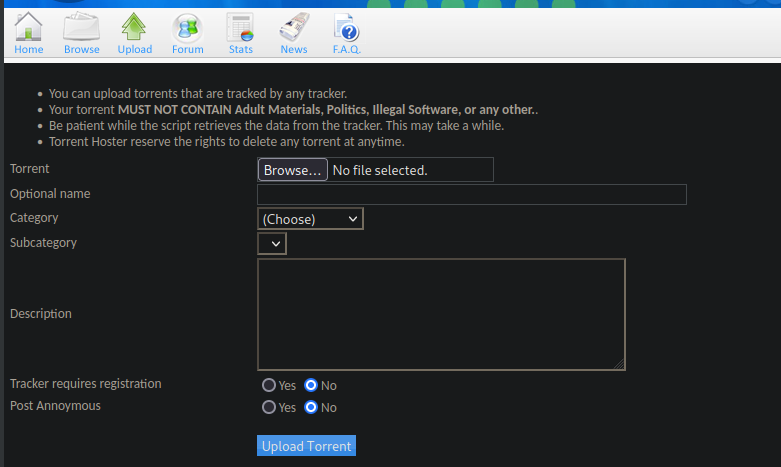
Task: Select Yes for Tracker requires registration
Action: pos(268,385)
